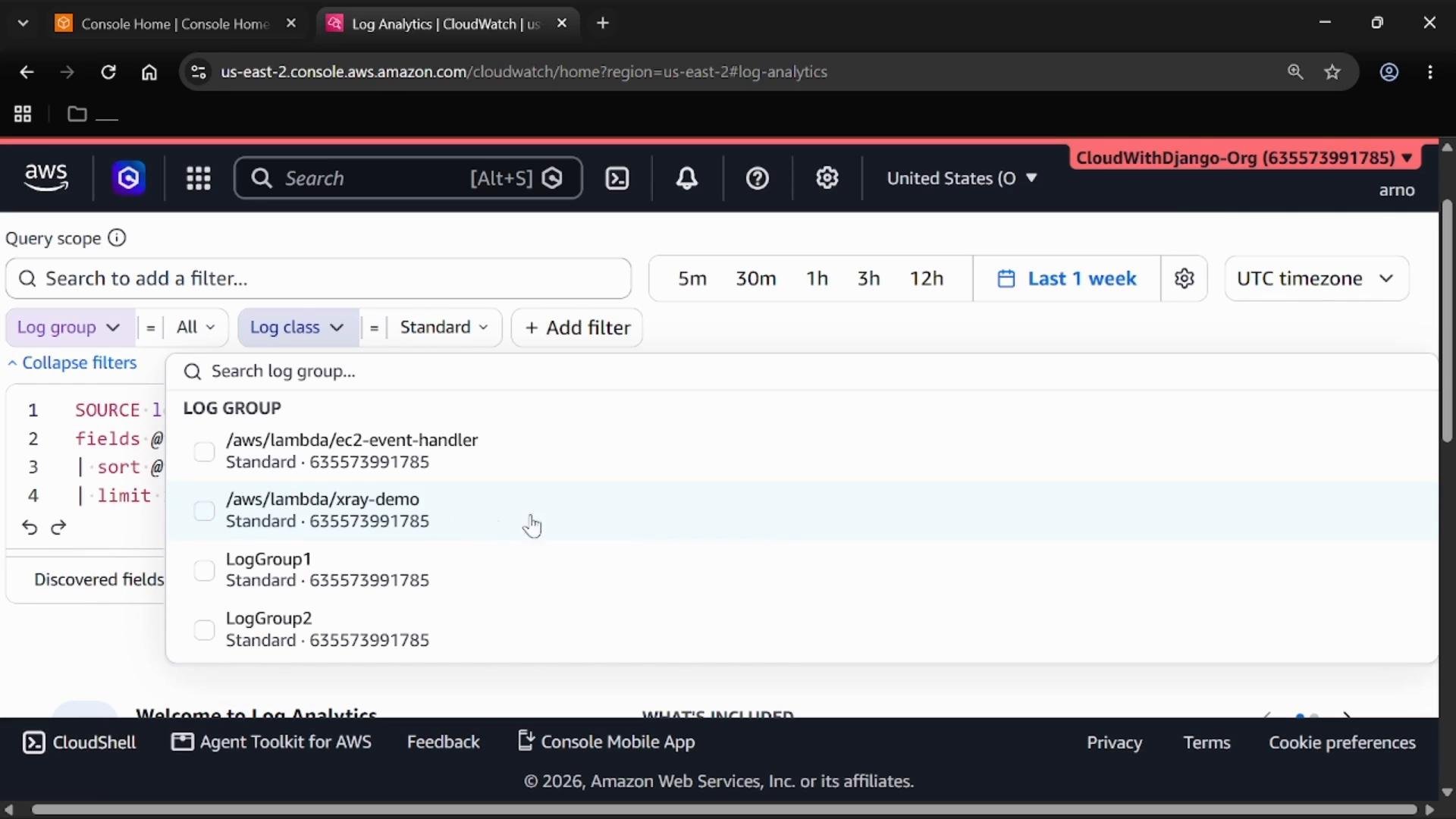Image resolution: width=1456 pixels, height=819 pixels.
Task: Close the Console Home tab
Action: (291, 24)
